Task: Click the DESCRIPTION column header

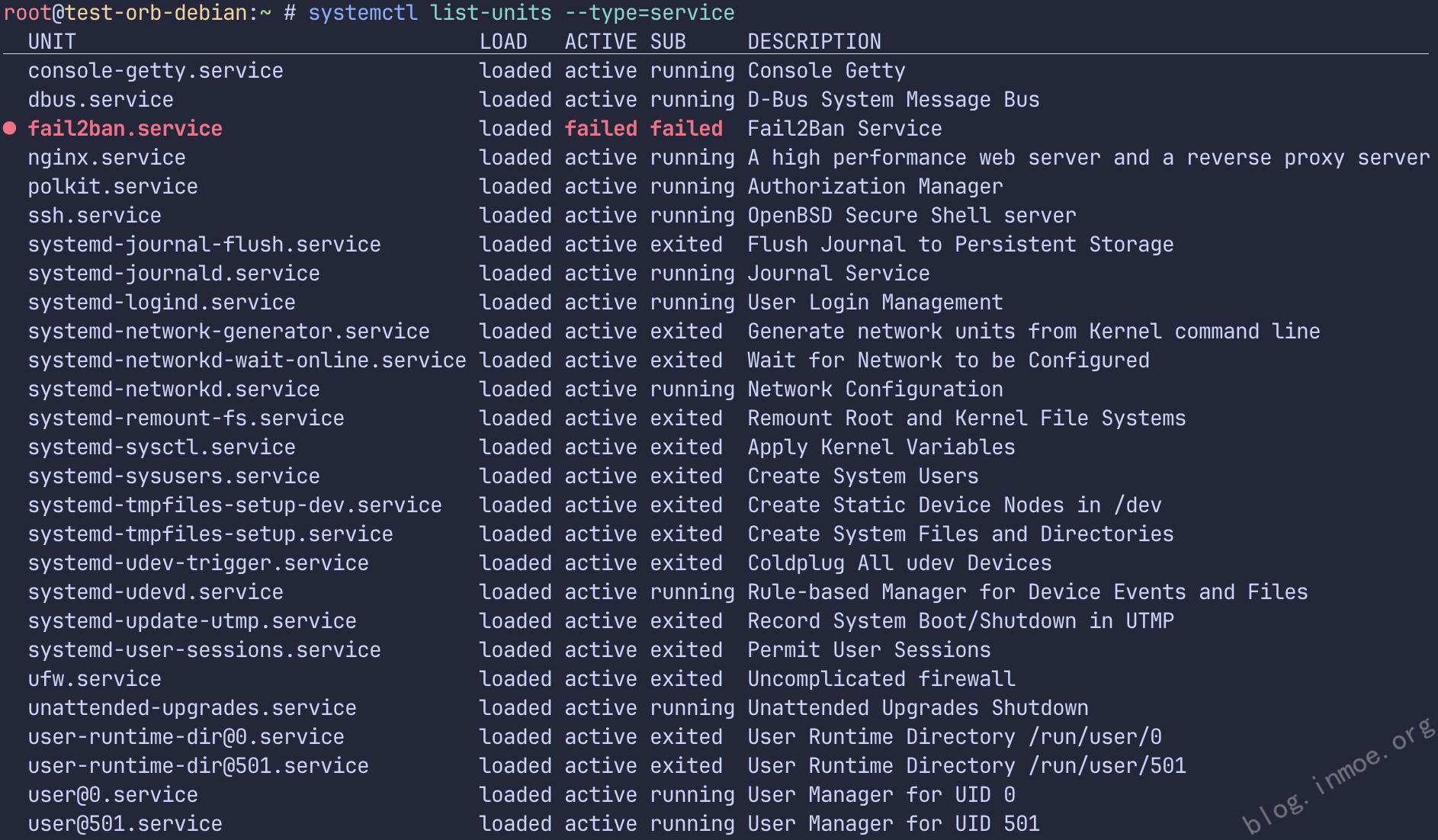Action: coord(814,42)
